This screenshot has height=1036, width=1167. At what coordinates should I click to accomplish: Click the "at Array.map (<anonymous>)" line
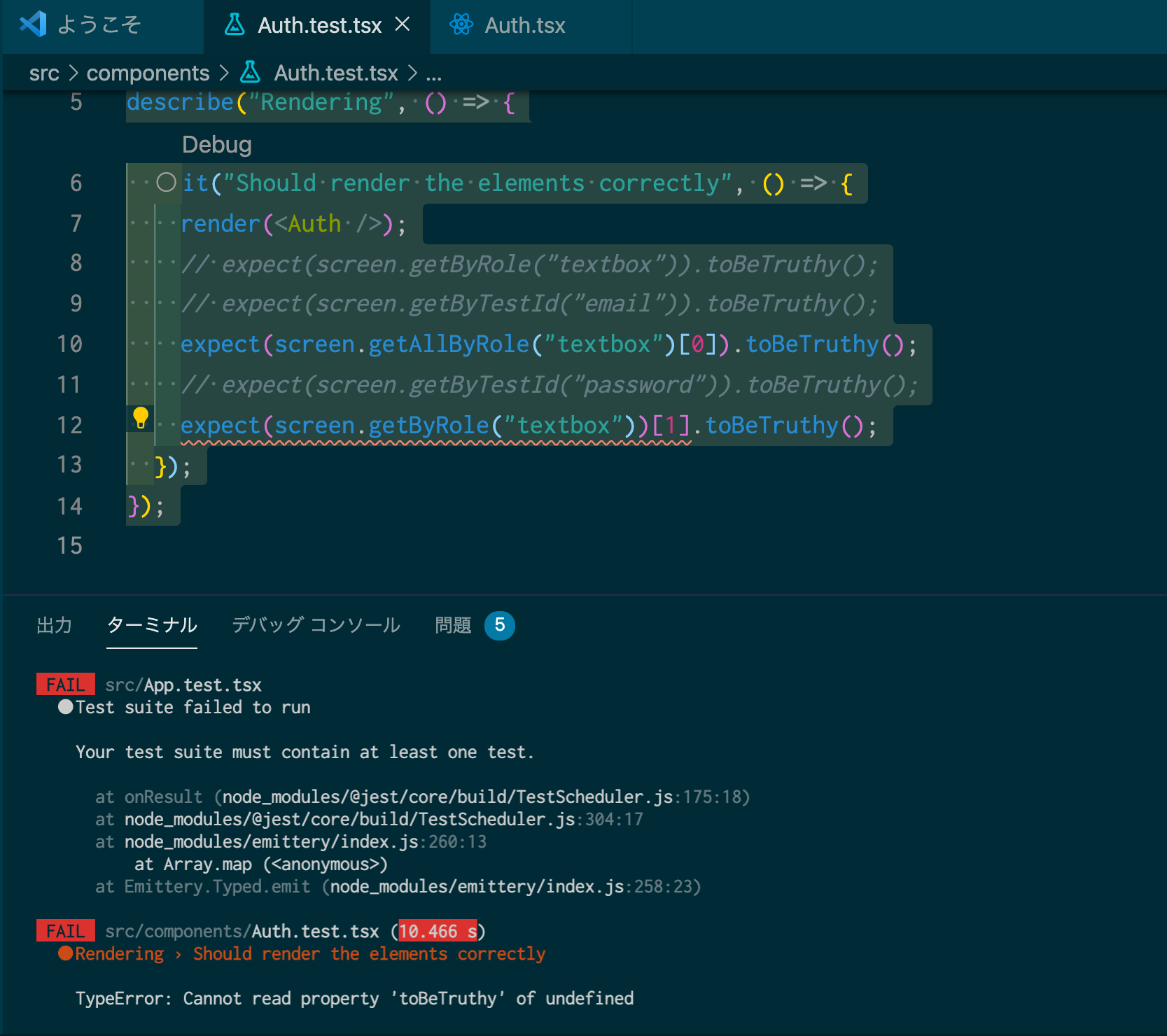(x=261, y=864)
